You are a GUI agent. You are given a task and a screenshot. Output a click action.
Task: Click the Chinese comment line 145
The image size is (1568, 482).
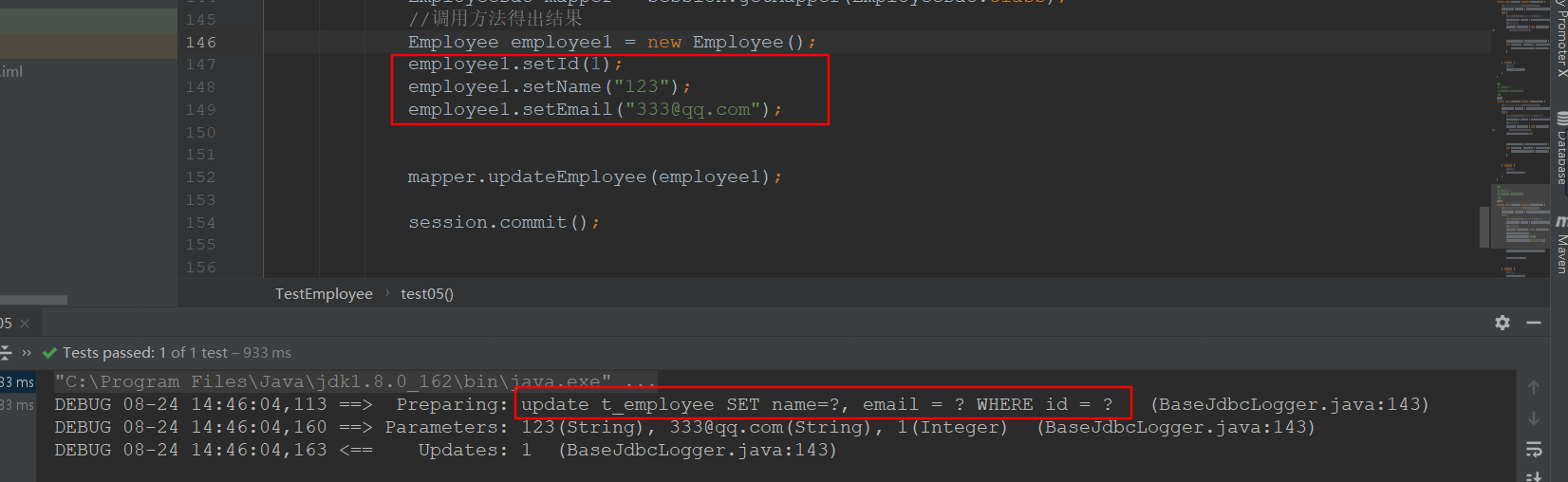pos(495,19)
